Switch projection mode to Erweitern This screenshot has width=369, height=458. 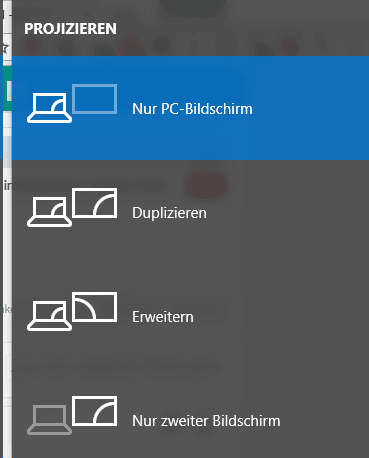191,316
